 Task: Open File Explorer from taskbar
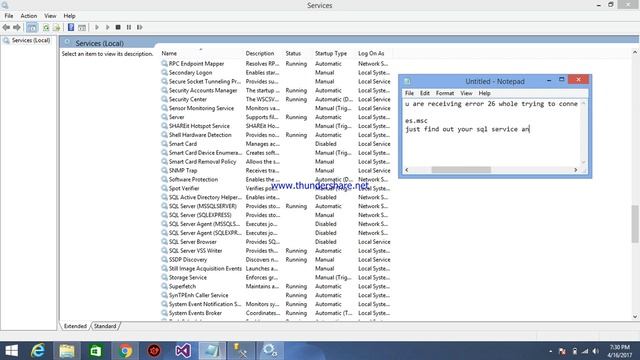click(67, 351)
